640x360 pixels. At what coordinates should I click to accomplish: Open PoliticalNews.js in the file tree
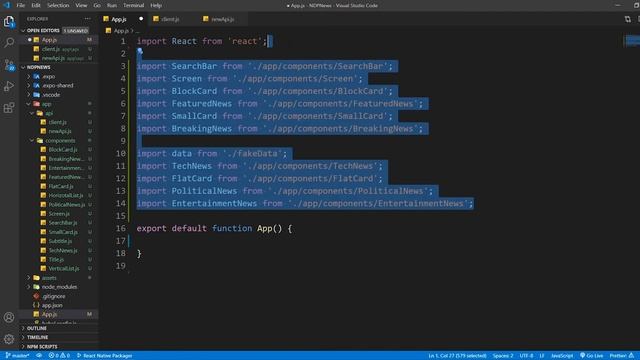(67, 204)
